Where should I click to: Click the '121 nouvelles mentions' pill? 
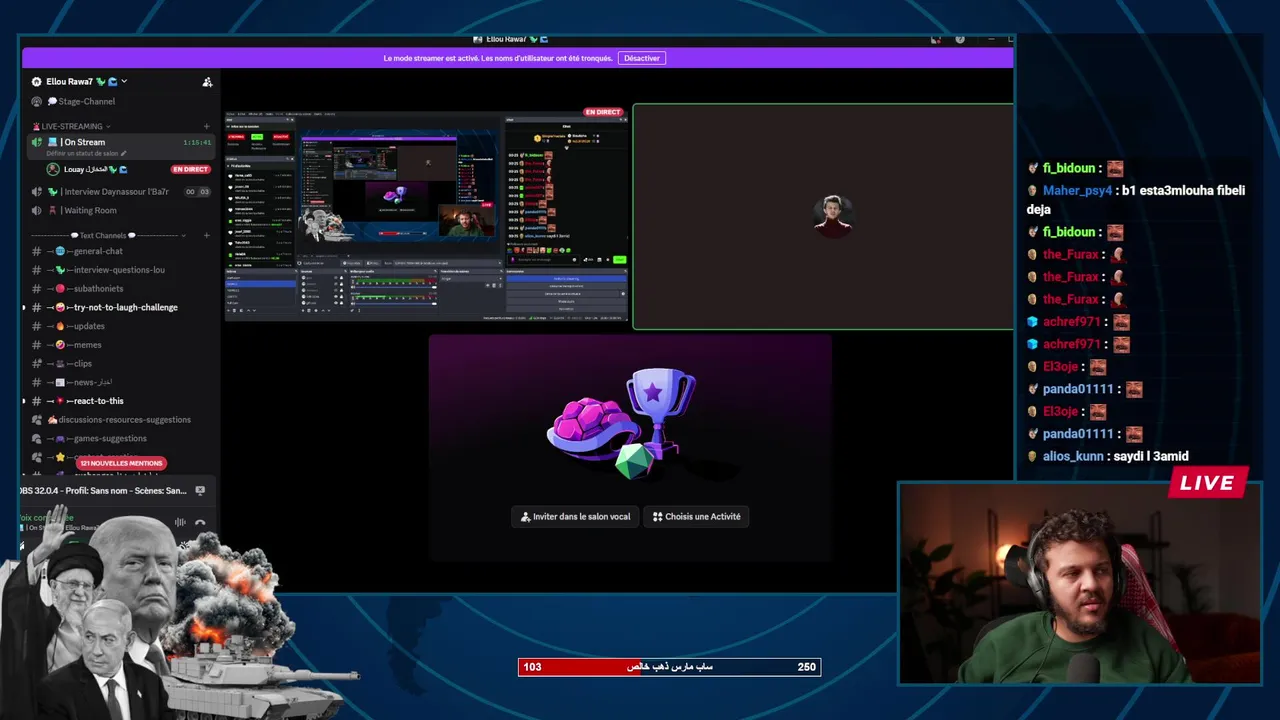point(121,464)
